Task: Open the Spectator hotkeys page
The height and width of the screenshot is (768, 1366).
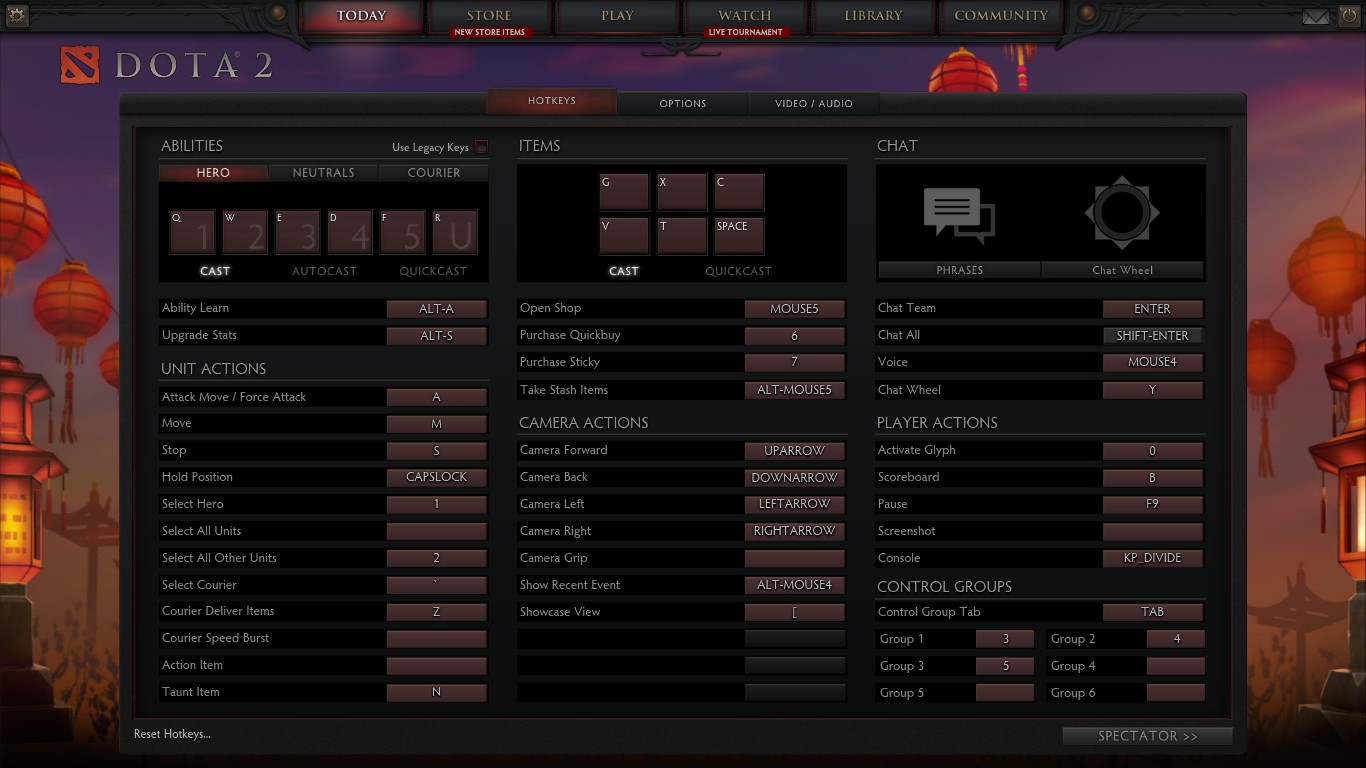Action: point(1147,736)
